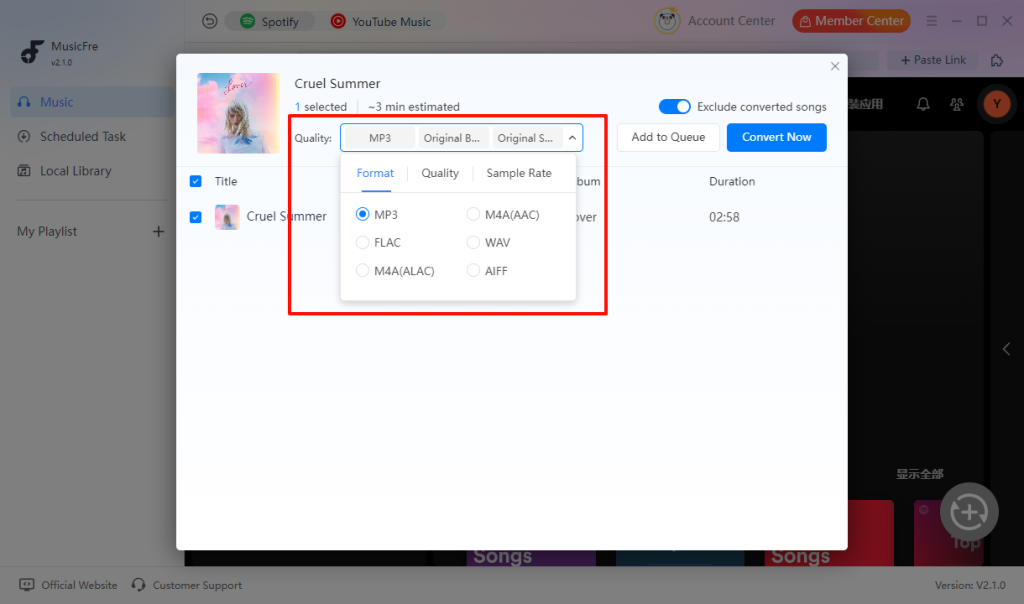Switch to the Sample Rate tab
Screen dimensions: 1024x604
519,173
